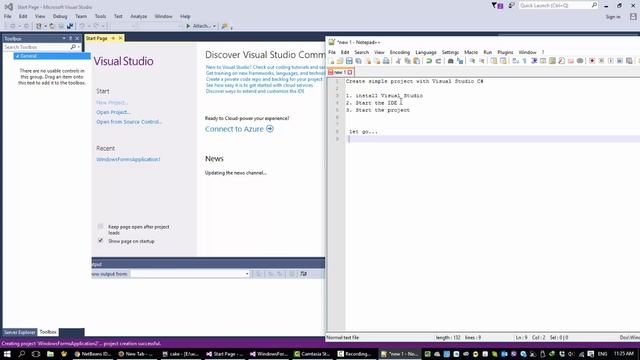This screenshot has width=640, height=360.
Task: Pin the Start Page tab
Action: tap(113, 38)
